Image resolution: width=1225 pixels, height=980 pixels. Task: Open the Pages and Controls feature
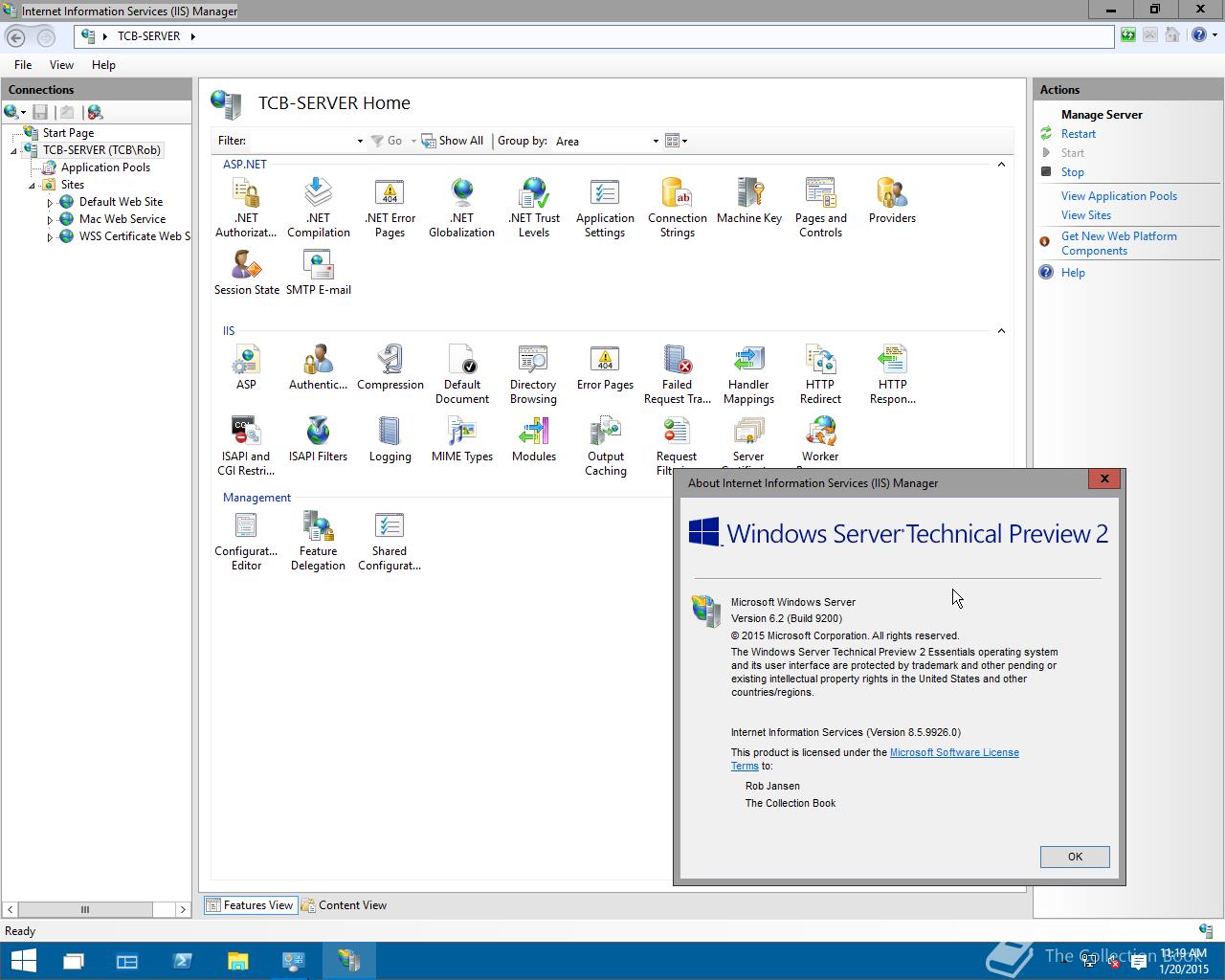tap(820, 208)
